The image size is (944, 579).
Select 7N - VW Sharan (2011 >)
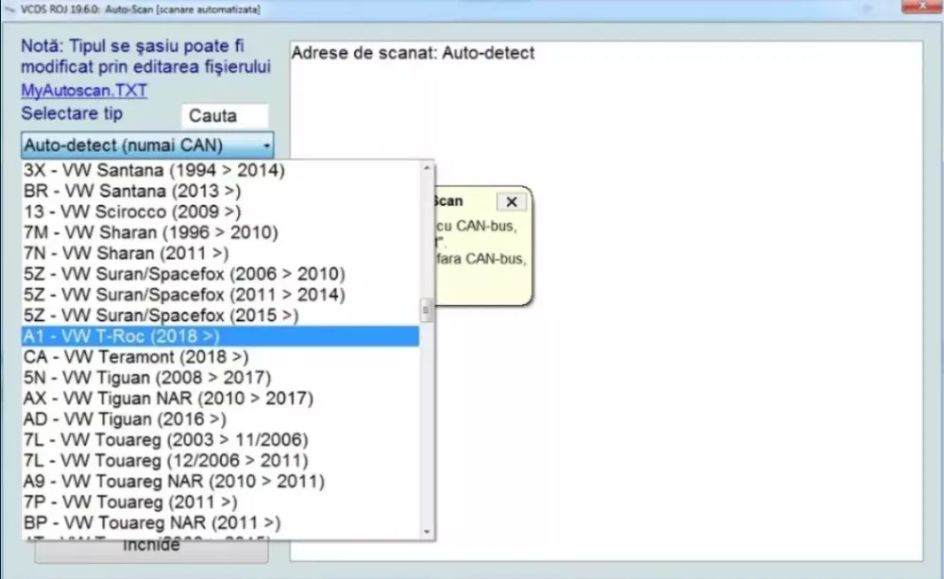221,253
